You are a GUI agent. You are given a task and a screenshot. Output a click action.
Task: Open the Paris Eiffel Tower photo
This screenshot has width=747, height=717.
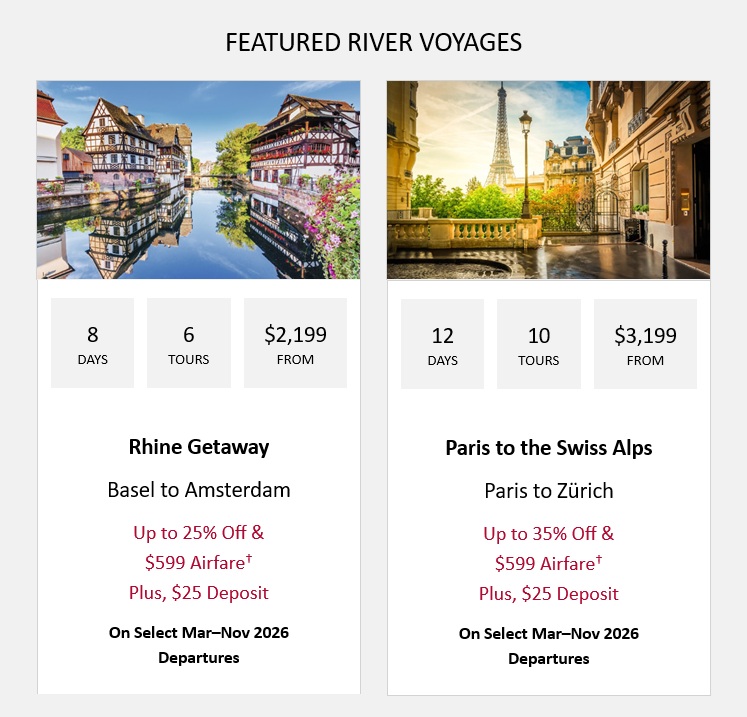point(548,180)
